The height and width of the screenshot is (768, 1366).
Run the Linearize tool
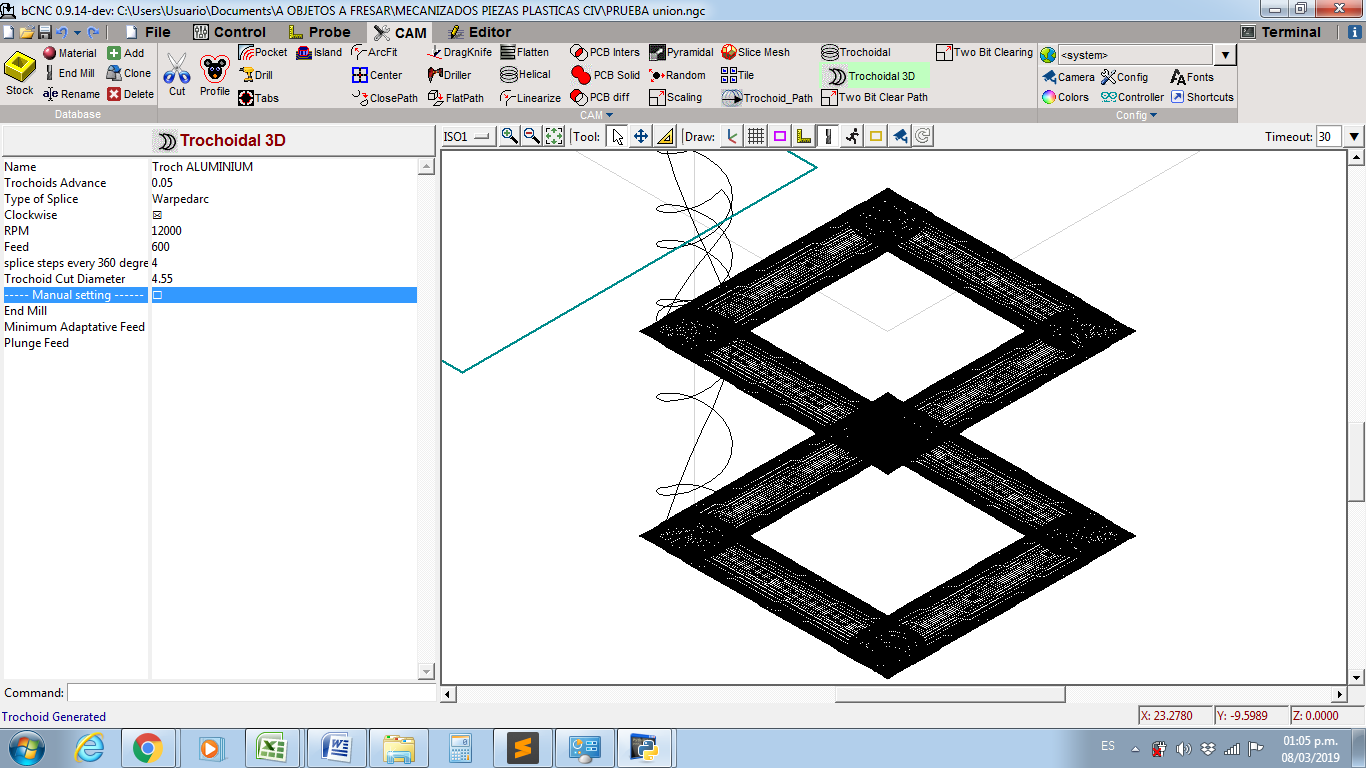click(531, 98)
